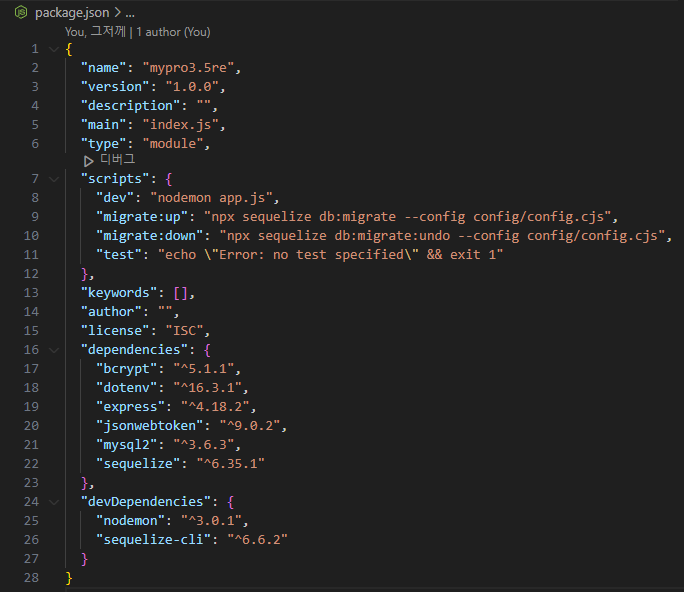Click the "devDependencies" key
The width and height of the screenshot is (684, 592).
pyautogui.click(x=146, y=502)
